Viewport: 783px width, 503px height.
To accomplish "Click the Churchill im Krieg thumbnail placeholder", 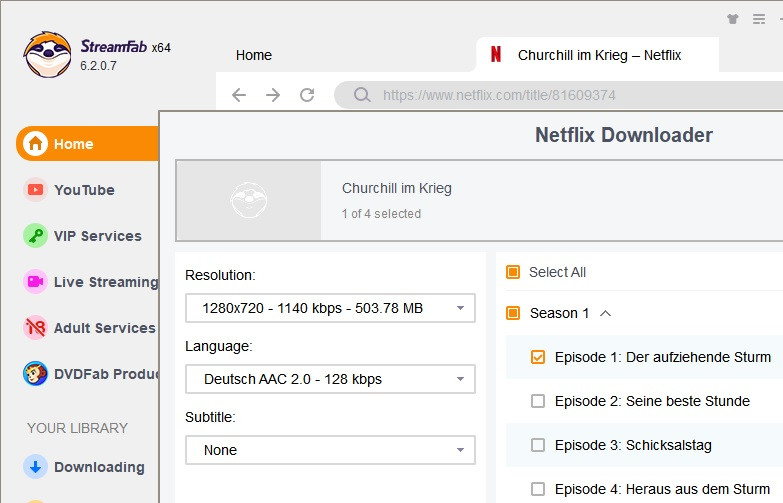I will pos(249,200).
